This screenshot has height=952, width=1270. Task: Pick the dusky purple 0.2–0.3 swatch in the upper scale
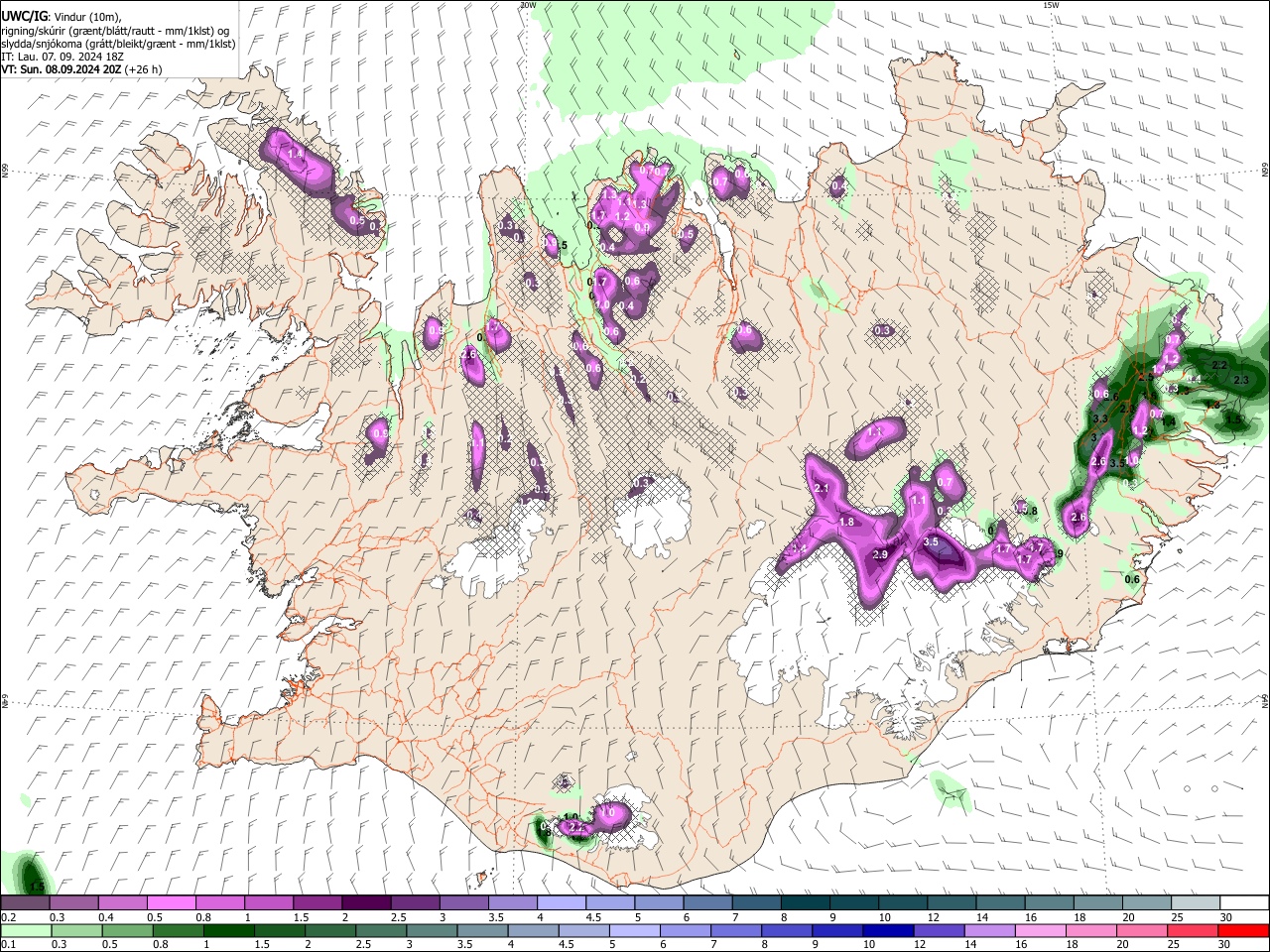tap(25, 903)
